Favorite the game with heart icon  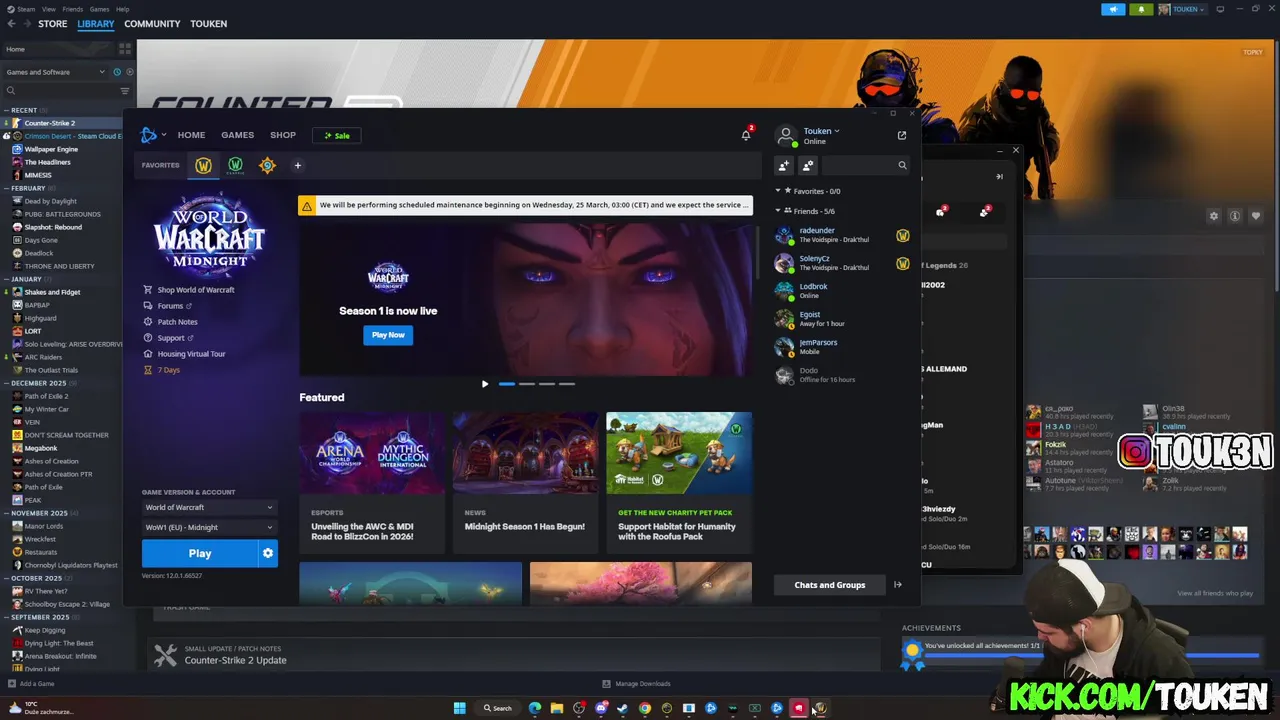(x=1256, y=216)
